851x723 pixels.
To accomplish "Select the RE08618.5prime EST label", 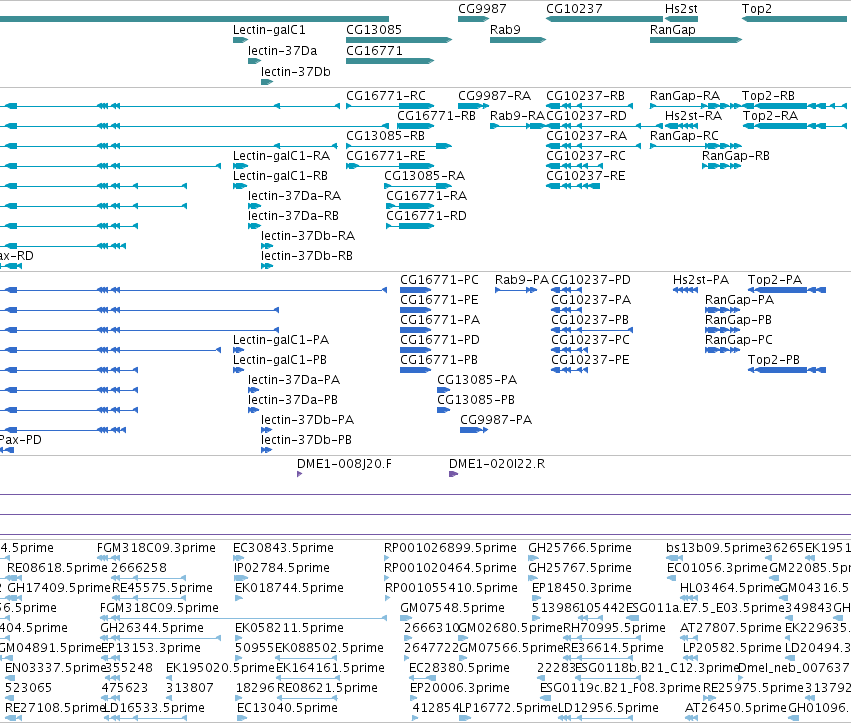I will pos(57,569).
